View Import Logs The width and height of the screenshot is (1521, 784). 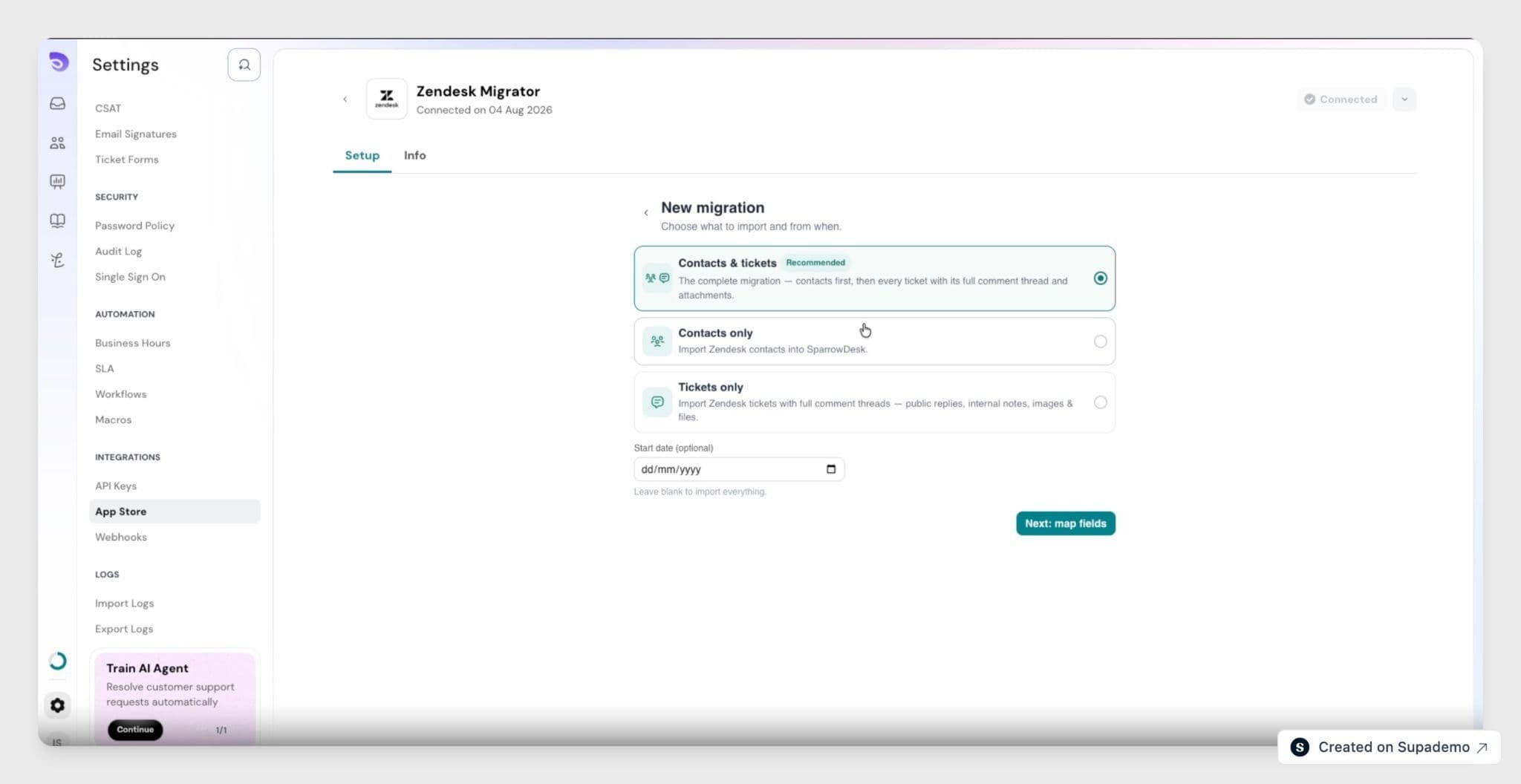tap(125, 604)
